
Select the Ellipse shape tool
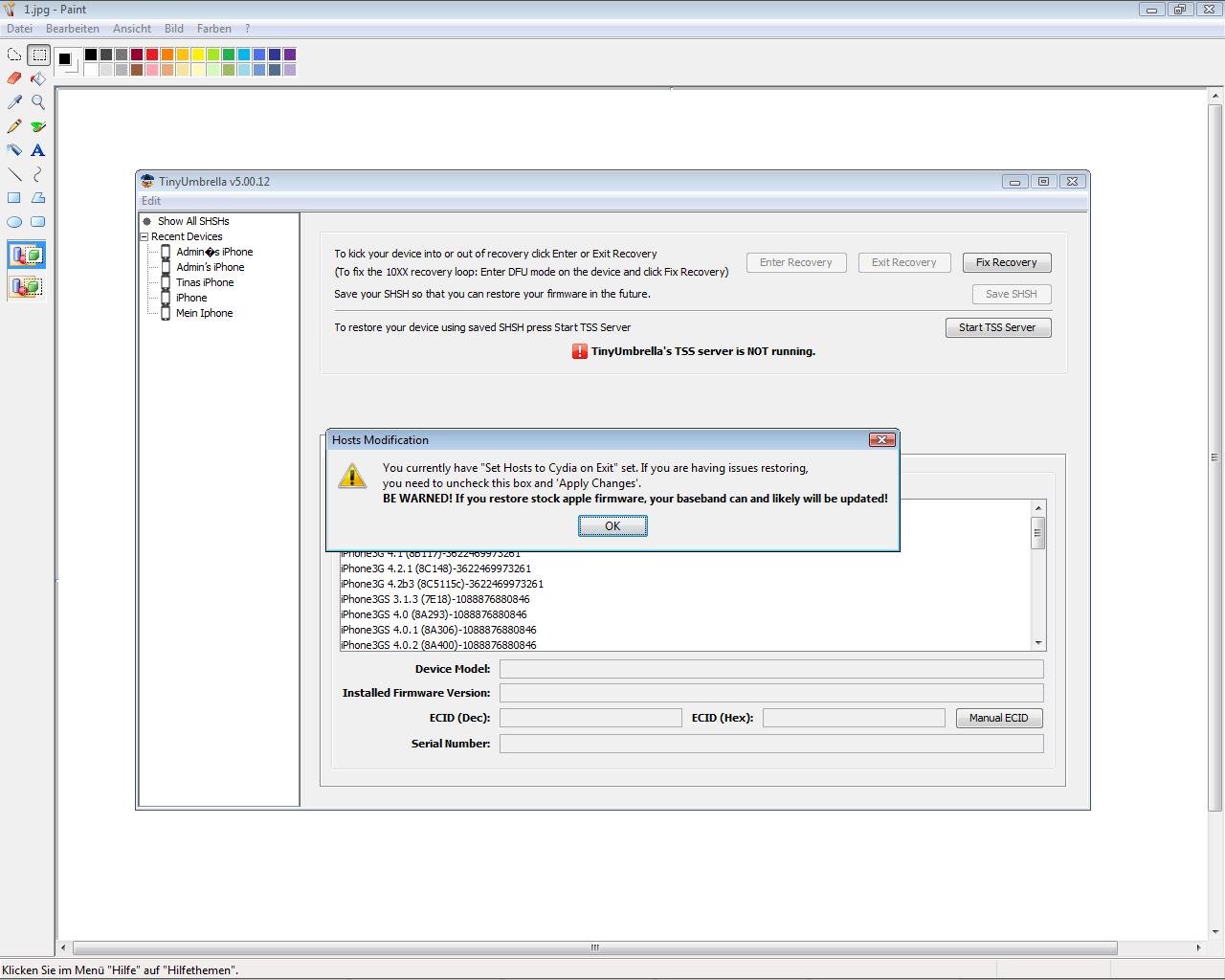click(14, 222)
